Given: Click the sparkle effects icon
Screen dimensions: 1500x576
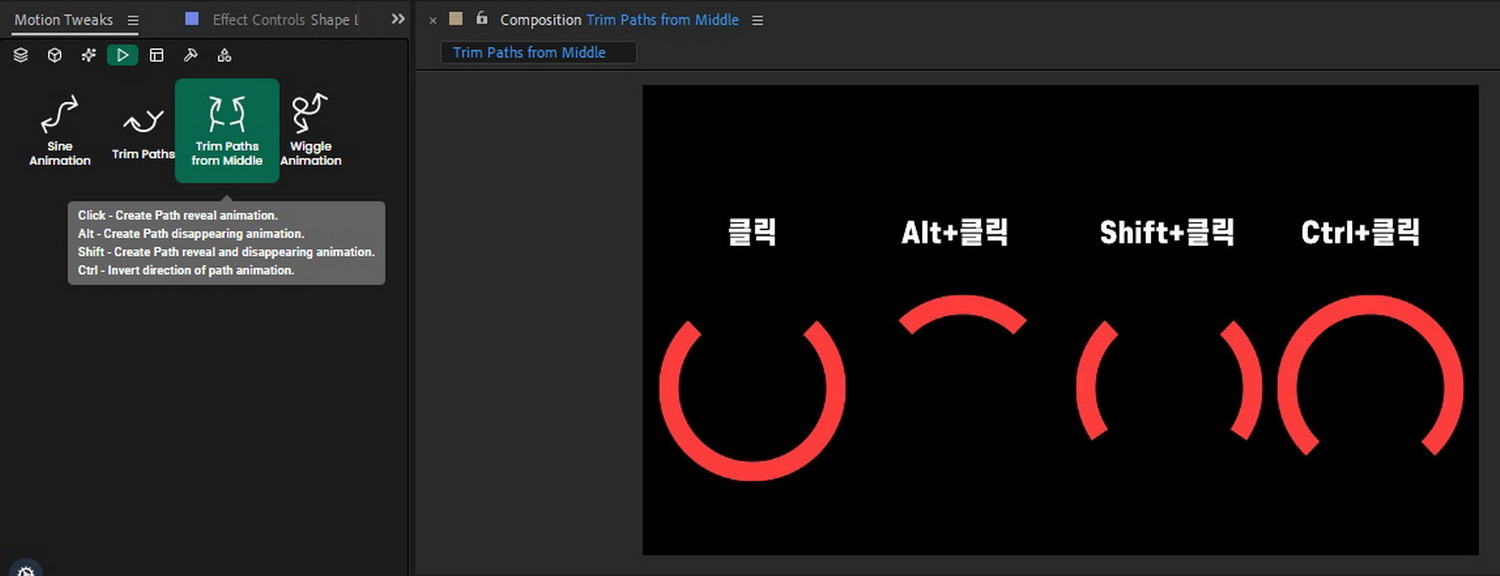Looking at the screenshot, I should click(88, 55).
